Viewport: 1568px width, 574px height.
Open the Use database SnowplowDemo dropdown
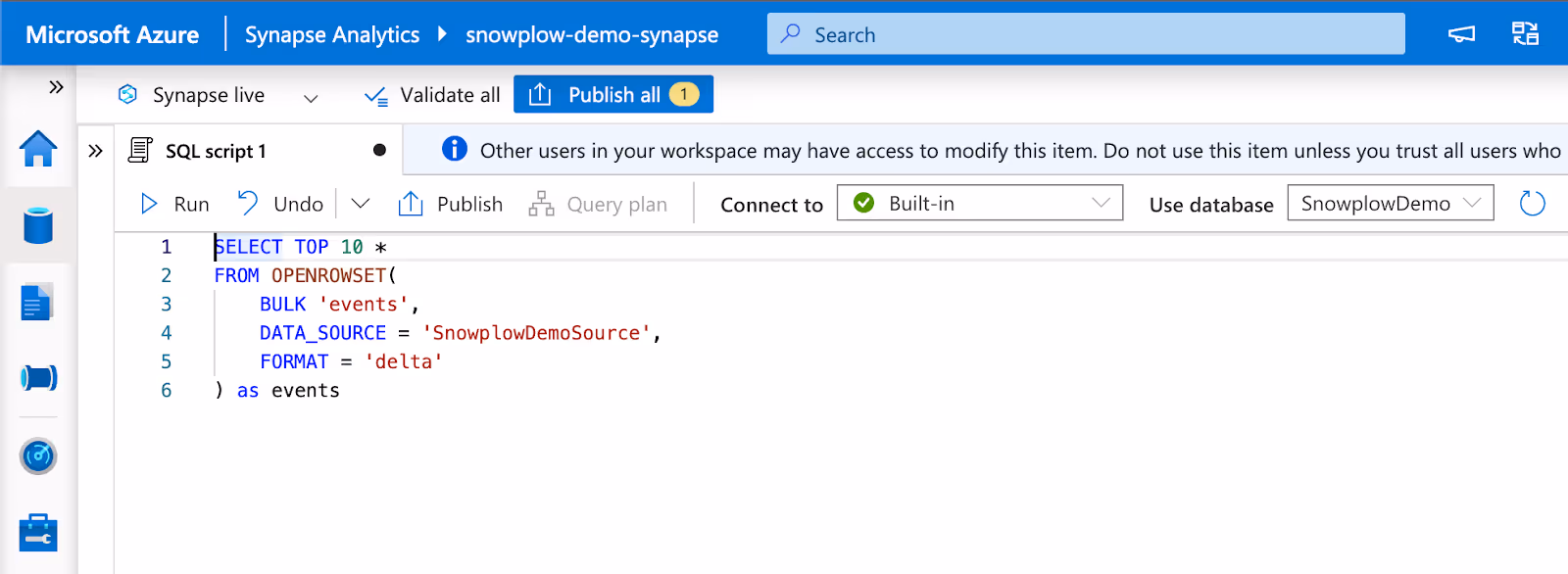1390,203
